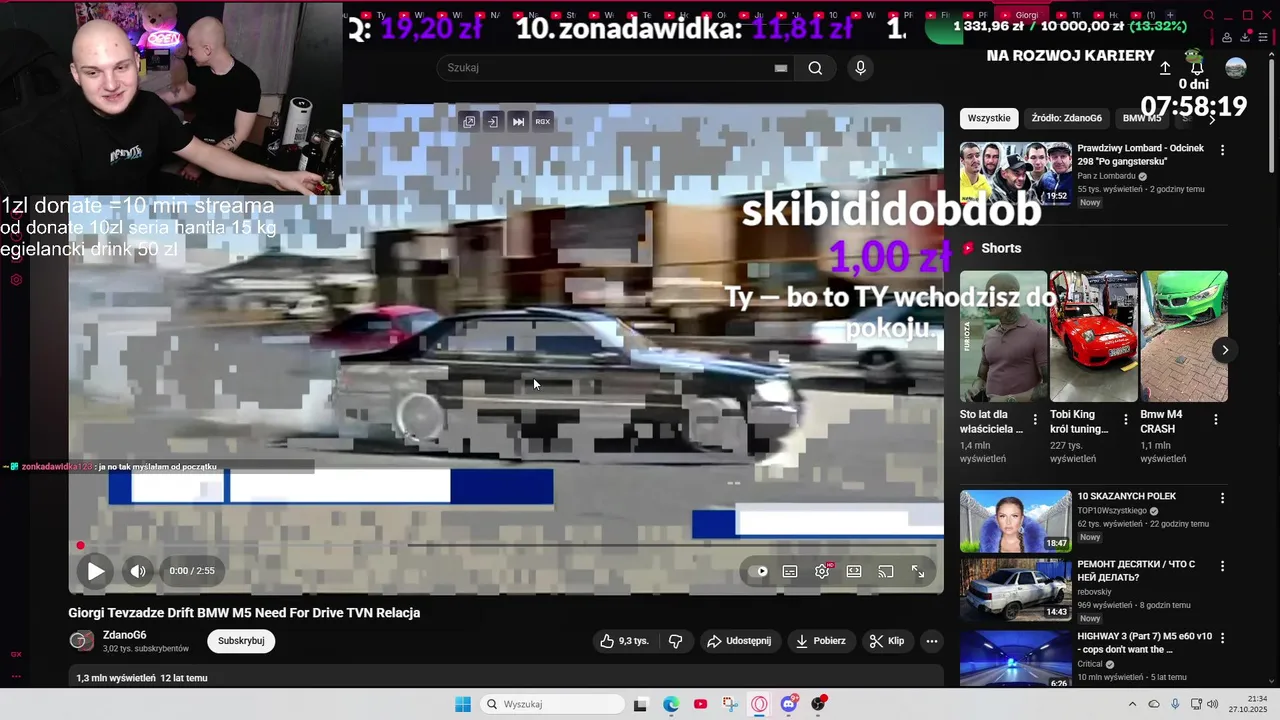This screenshot has height=720, width=1280.
Task: Click the Udostępnij share button
Action: tap(739, 641)
